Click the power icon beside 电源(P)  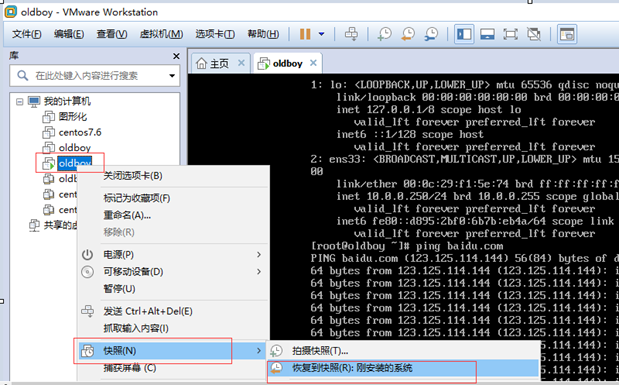[x=87, y=255]
